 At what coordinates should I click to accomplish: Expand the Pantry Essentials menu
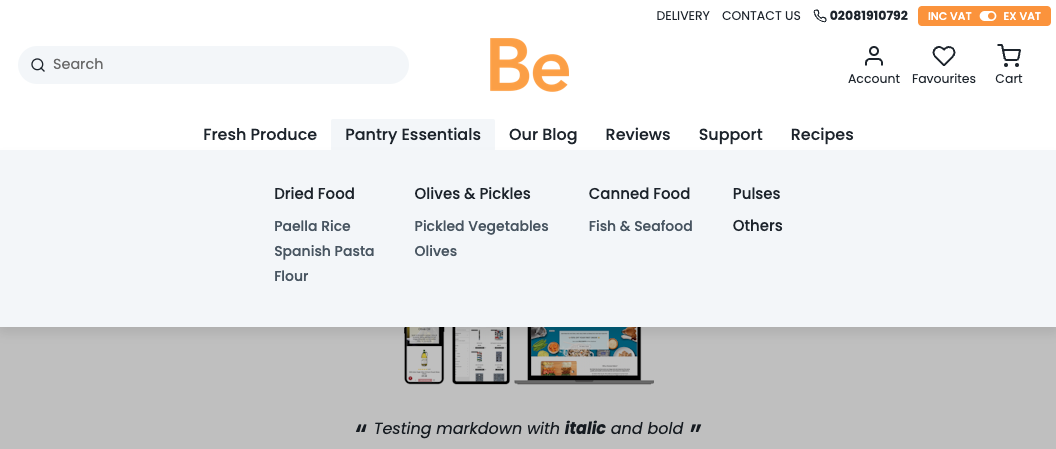(412, 135)
